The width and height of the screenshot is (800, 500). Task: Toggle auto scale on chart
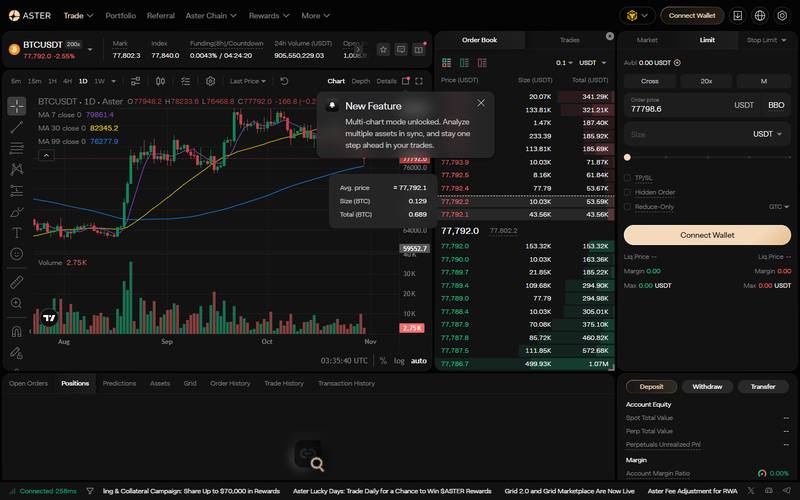(418, 361)
